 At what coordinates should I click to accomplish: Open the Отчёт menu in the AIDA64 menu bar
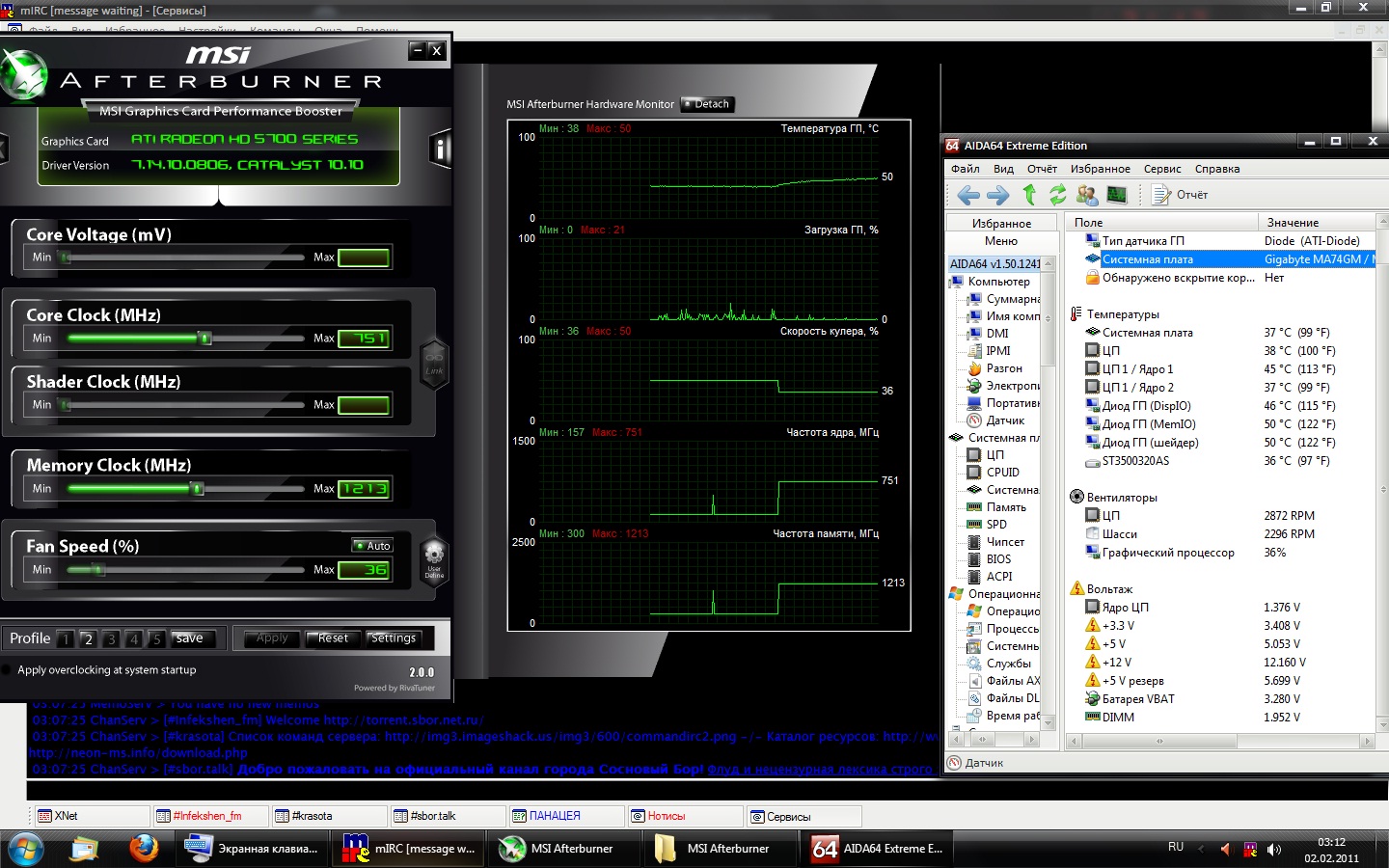pyautogui.click(x=1042, y=169)
